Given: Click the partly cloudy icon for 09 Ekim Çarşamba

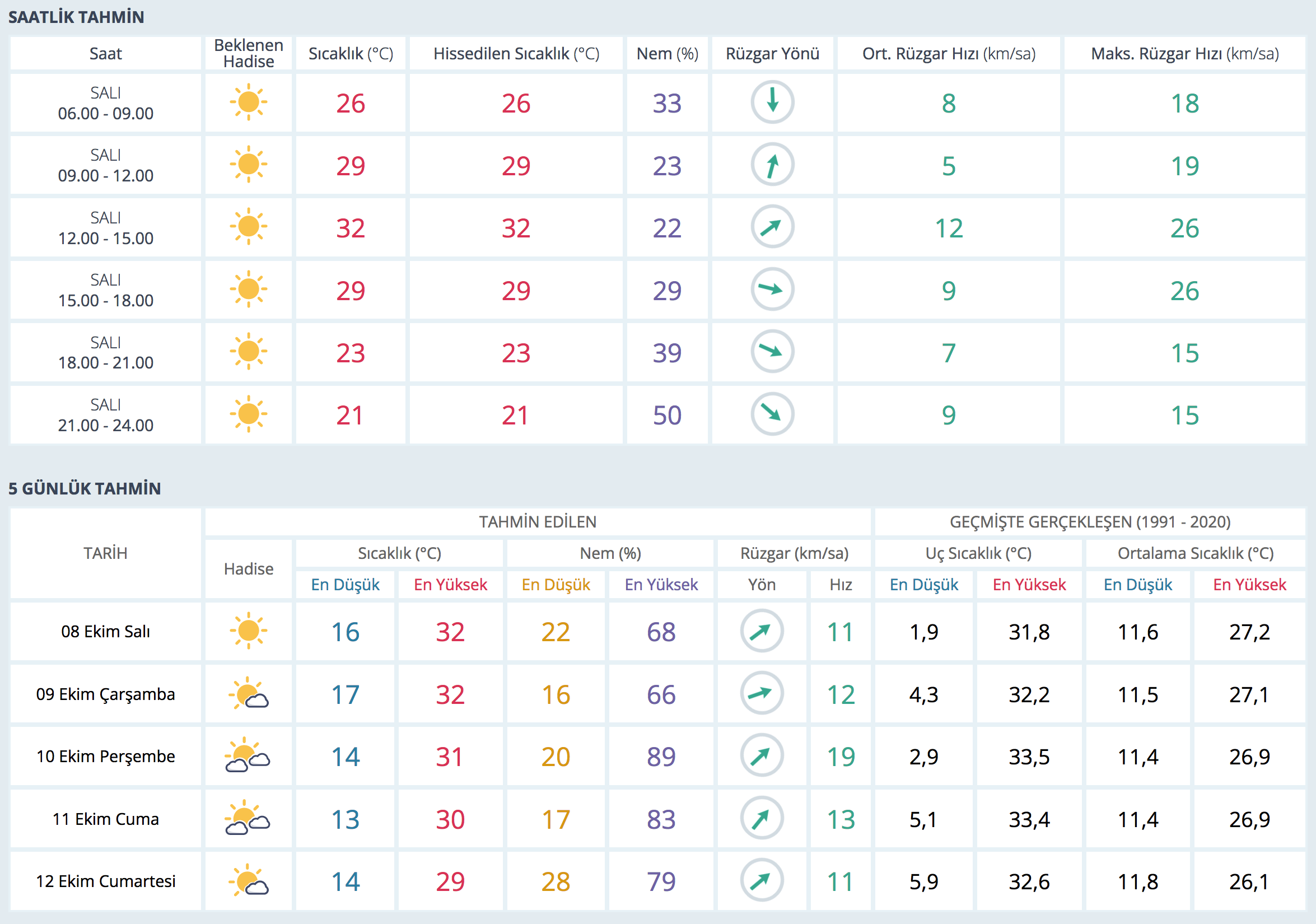Looking at the screenshot, I should point(248,694).
